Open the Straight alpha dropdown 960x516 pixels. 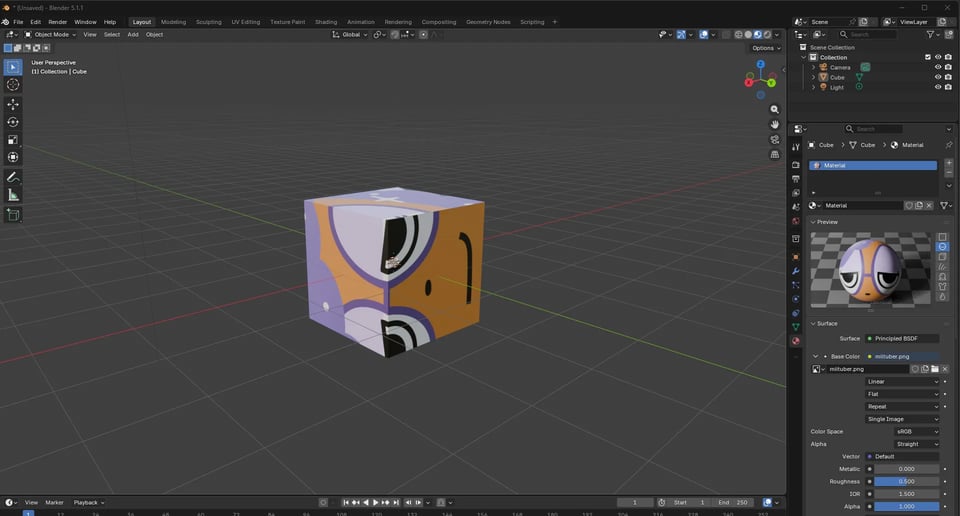pos(917,444)
